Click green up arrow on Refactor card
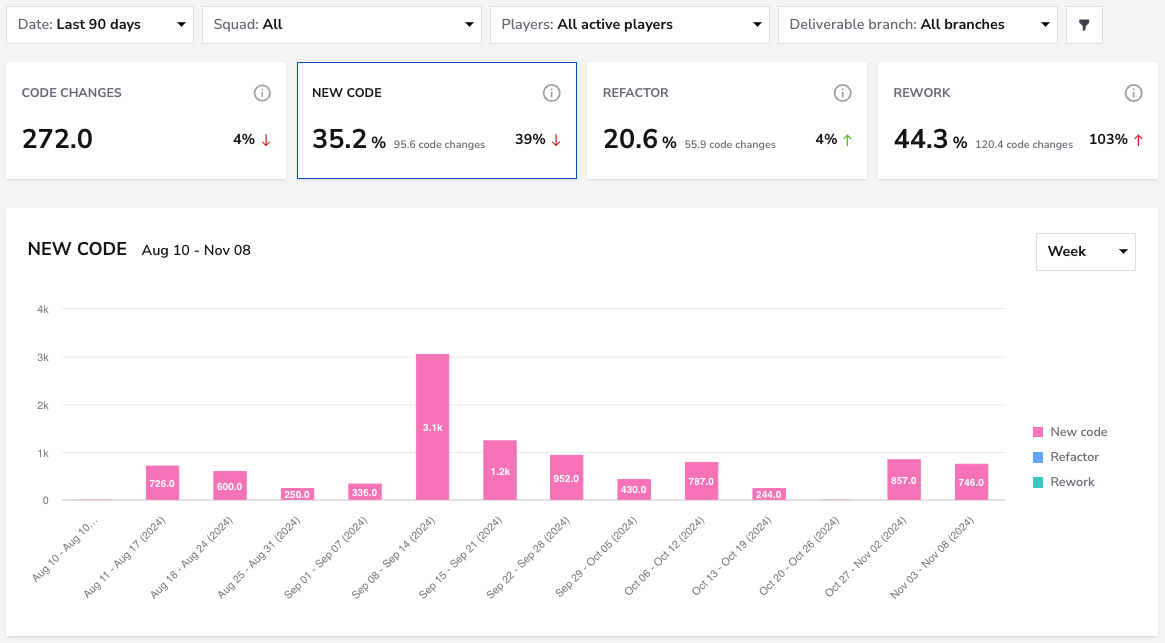 coord(847,140)
